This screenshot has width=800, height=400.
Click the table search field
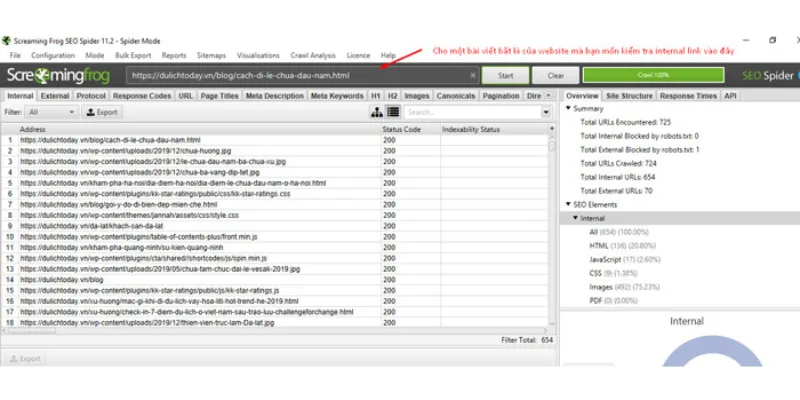473,112
